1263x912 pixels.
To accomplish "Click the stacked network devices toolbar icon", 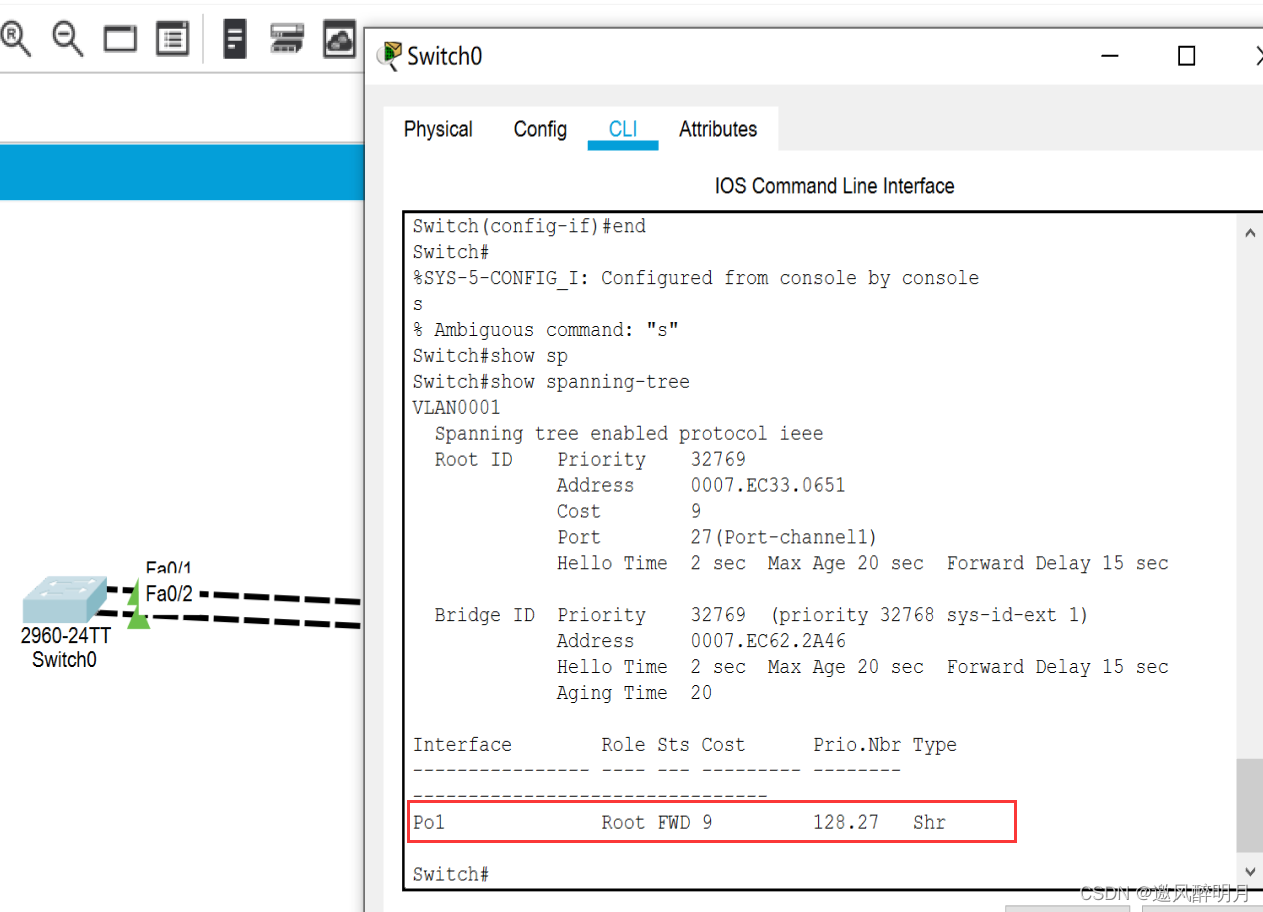I will (287, 39).
